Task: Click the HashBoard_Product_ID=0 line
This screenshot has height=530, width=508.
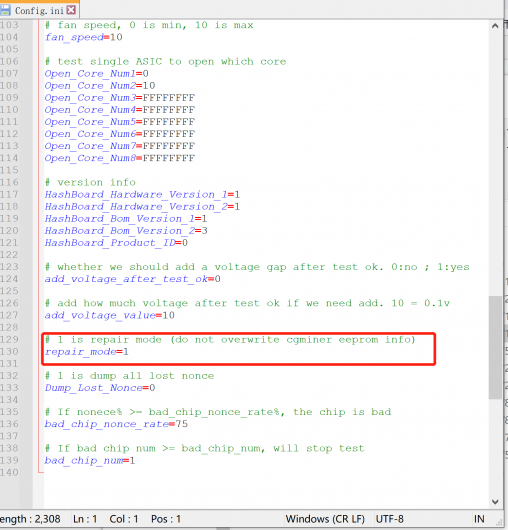Action: click(116, 243)
